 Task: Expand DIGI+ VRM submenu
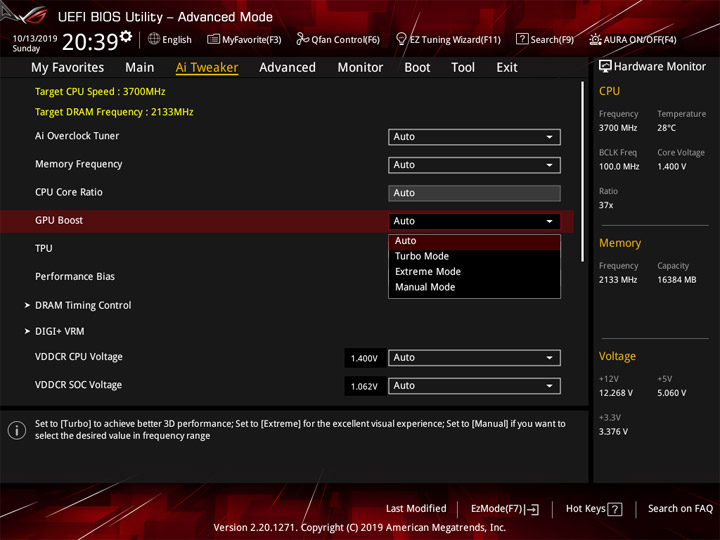60,331
